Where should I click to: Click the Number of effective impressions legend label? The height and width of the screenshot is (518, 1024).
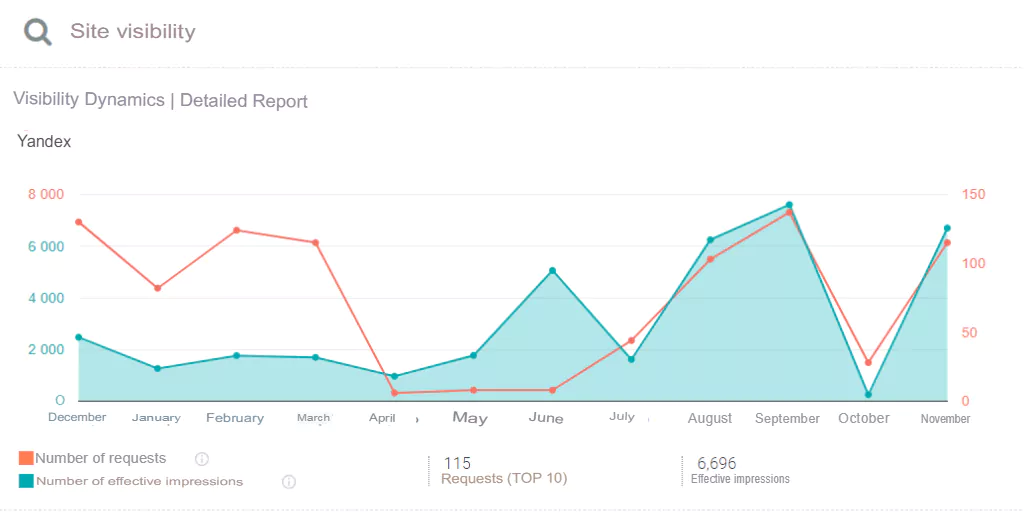point(139,481)
